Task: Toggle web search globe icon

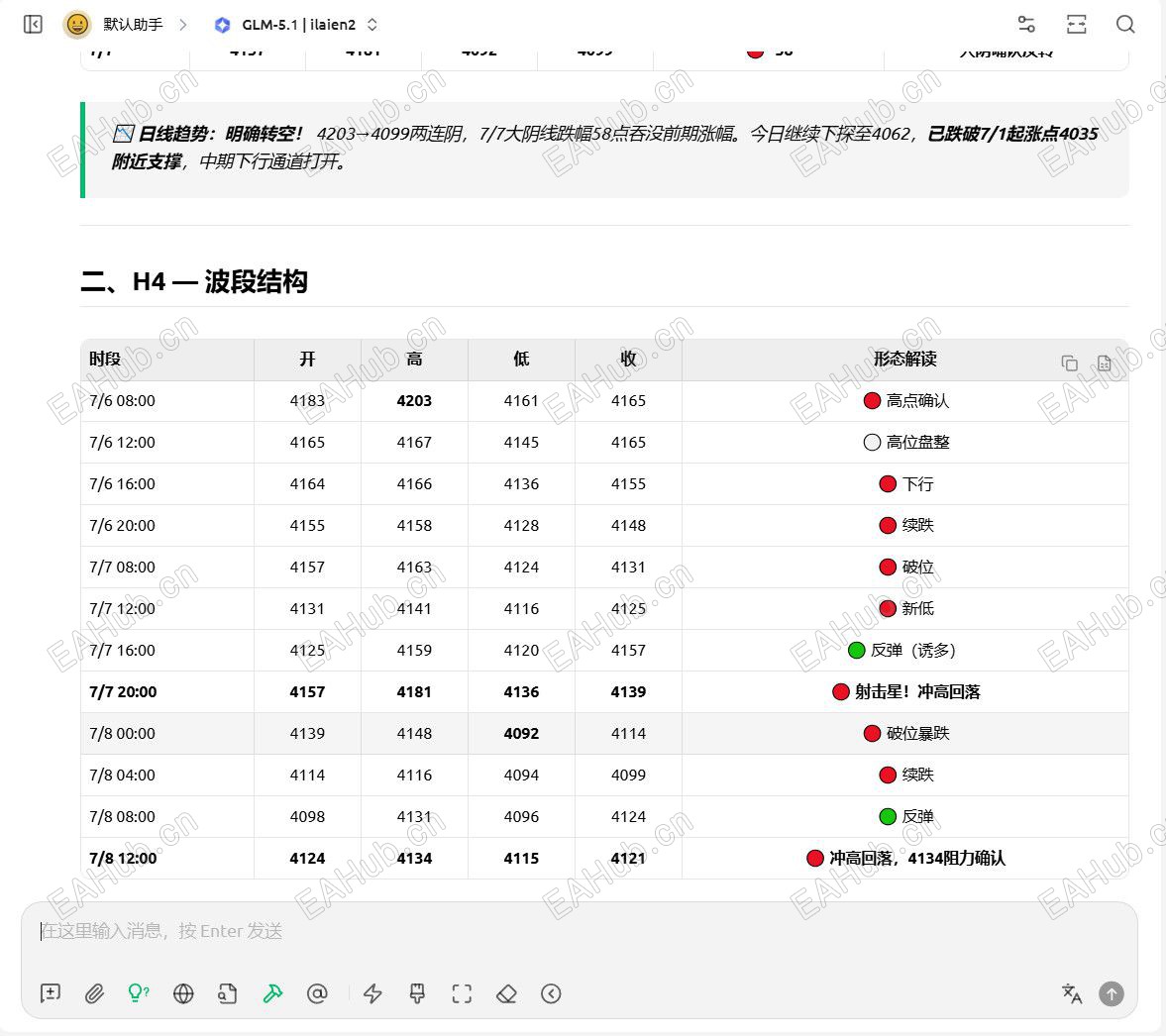Action: [183, 993]
